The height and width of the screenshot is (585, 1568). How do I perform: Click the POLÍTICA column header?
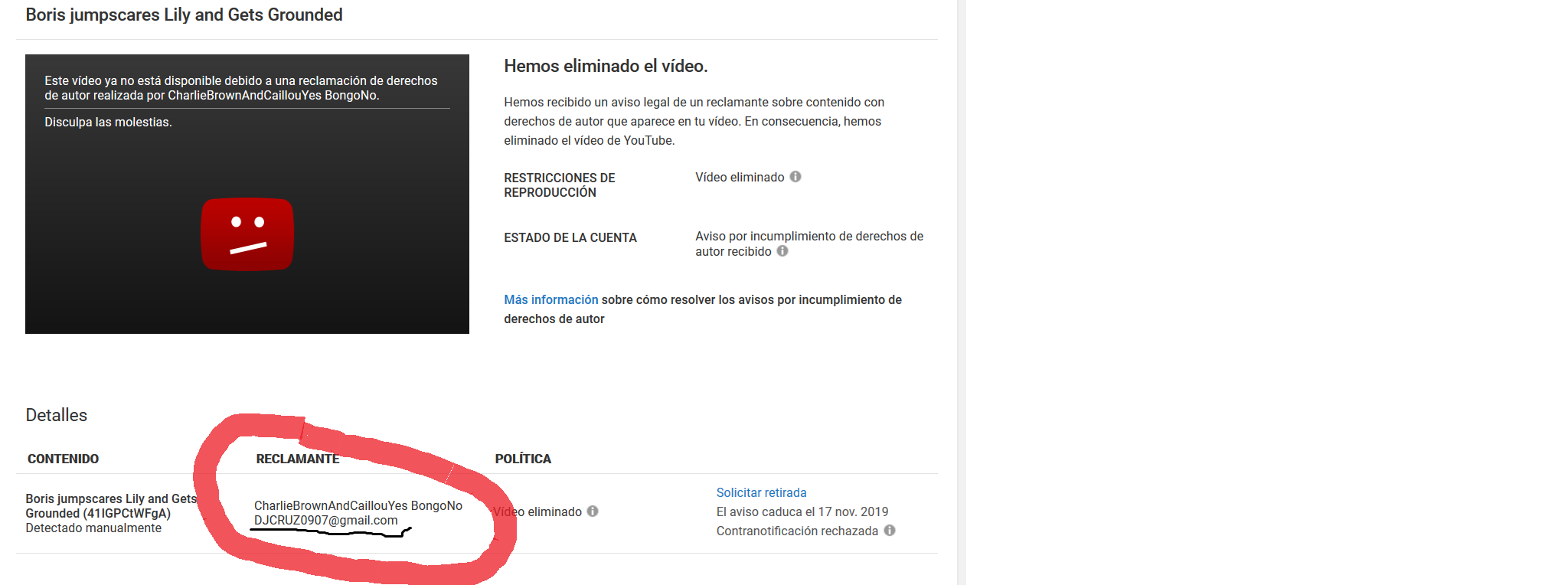(x=523, y=459)
